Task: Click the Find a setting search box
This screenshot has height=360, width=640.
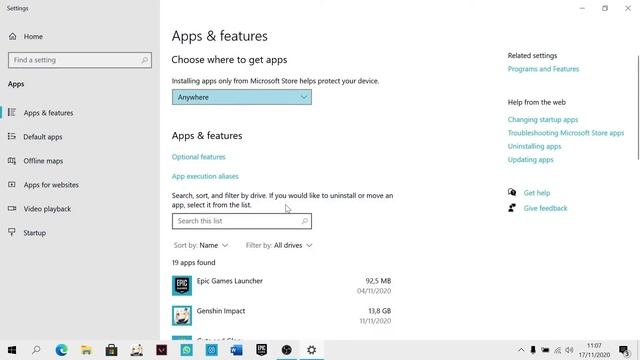Action: pos(80,60)
